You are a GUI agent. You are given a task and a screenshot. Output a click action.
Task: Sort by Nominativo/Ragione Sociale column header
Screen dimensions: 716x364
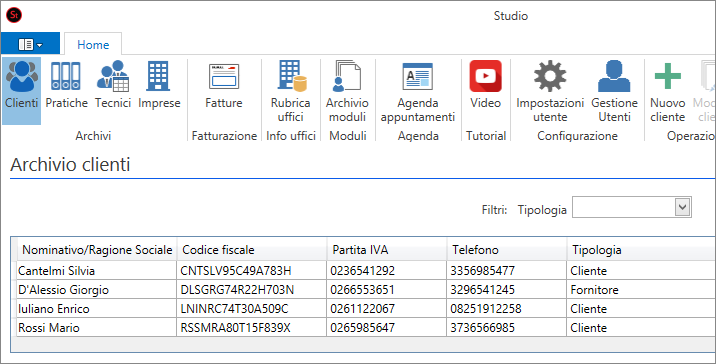pyautogui.click(x=97, y=250)
